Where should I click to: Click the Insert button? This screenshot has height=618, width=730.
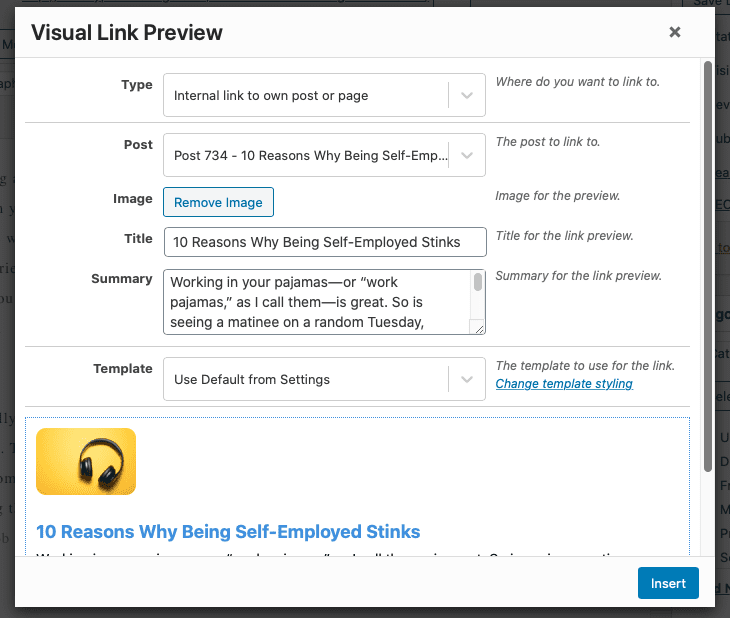tap(668, 583)
